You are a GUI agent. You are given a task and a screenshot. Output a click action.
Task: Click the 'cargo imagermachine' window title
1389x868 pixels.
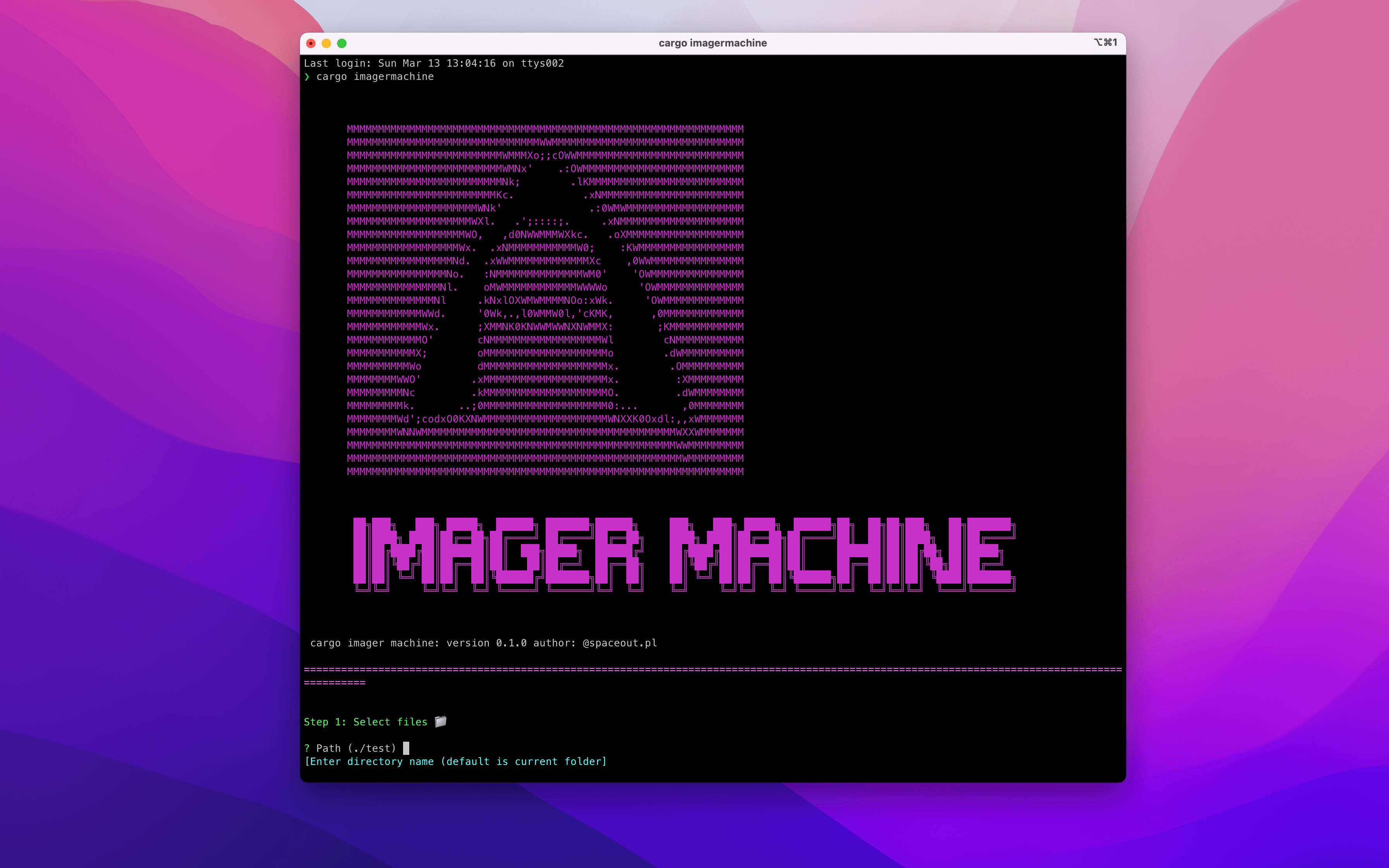click(x=712, y=43)
